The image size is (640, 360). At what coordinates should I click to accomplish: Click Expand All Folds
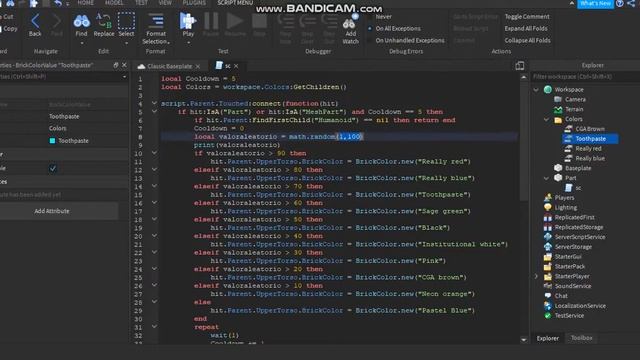pos(526,29)
